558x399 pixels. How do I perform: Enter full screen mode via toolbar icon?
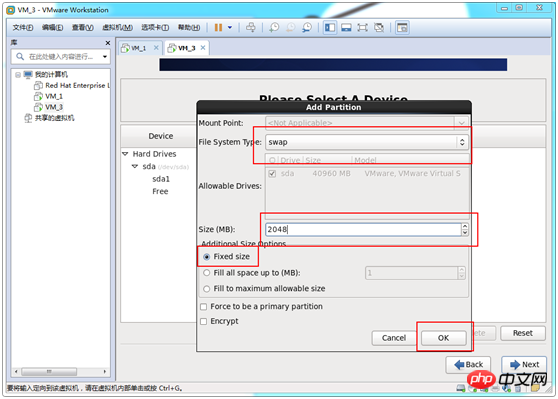(362, 27)
